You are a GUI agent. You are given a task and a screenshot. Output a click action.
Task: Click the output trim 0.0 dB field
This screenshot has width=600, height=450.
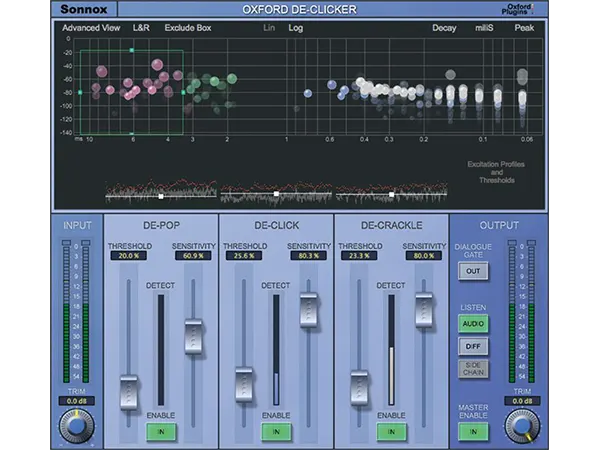tap(522, 401)
